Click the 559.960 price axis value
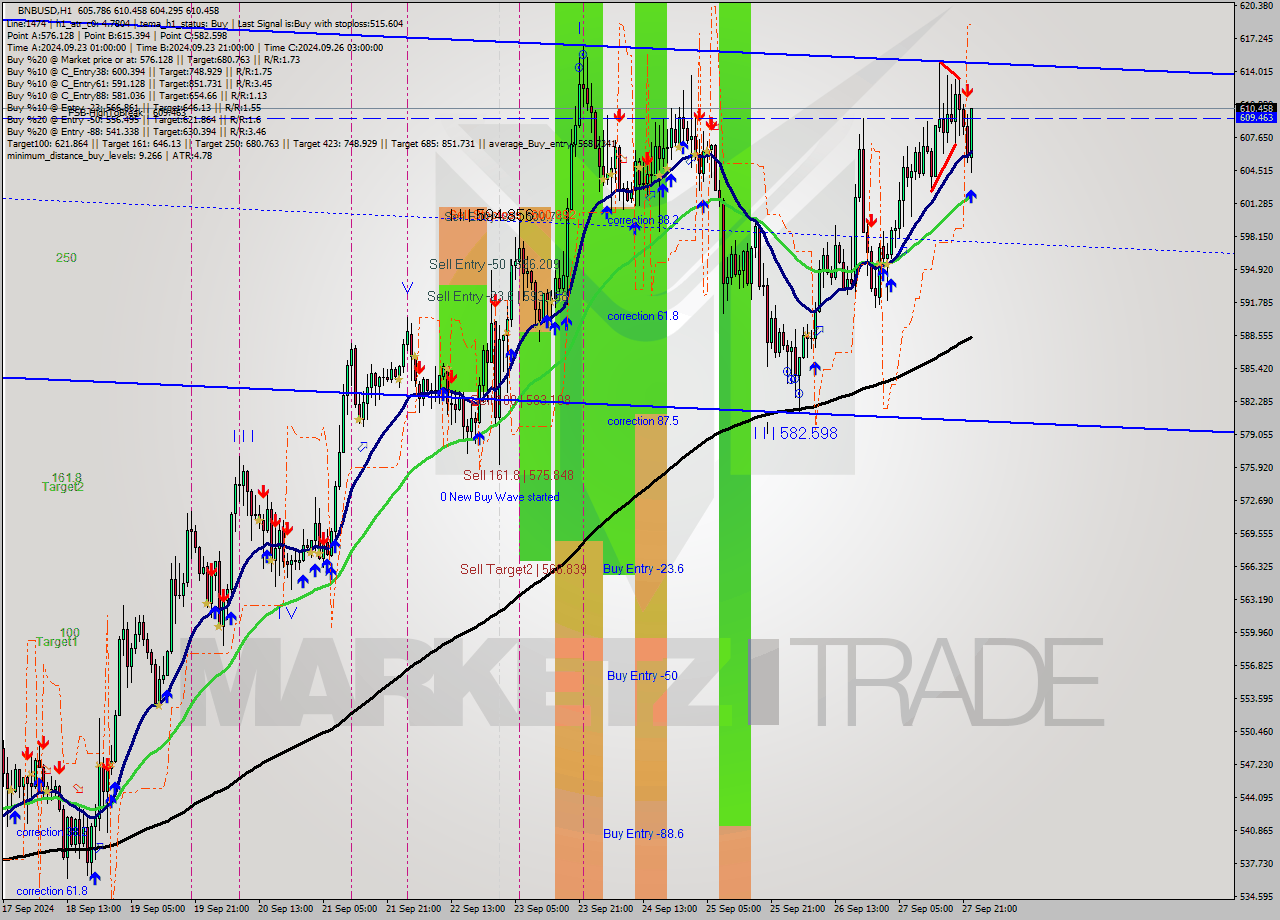This screenshot has height=920, width=1280. click(1255, 633)
